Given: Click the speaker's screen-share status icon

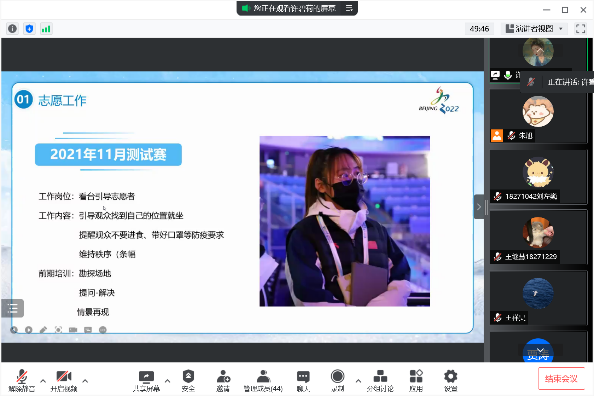Looking at the screenshot, I should [x=495, y=75].
